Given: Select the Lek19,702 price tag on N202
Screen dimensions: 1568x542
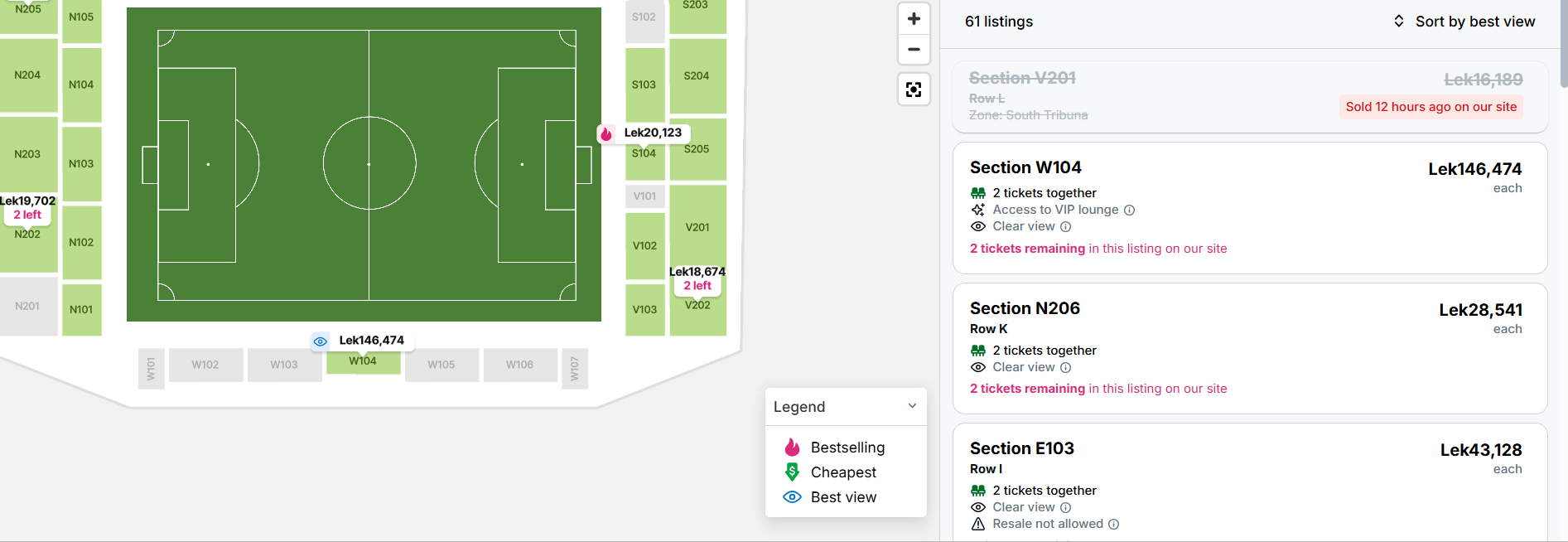Looking at the screenshot, I should coord(27,207).
